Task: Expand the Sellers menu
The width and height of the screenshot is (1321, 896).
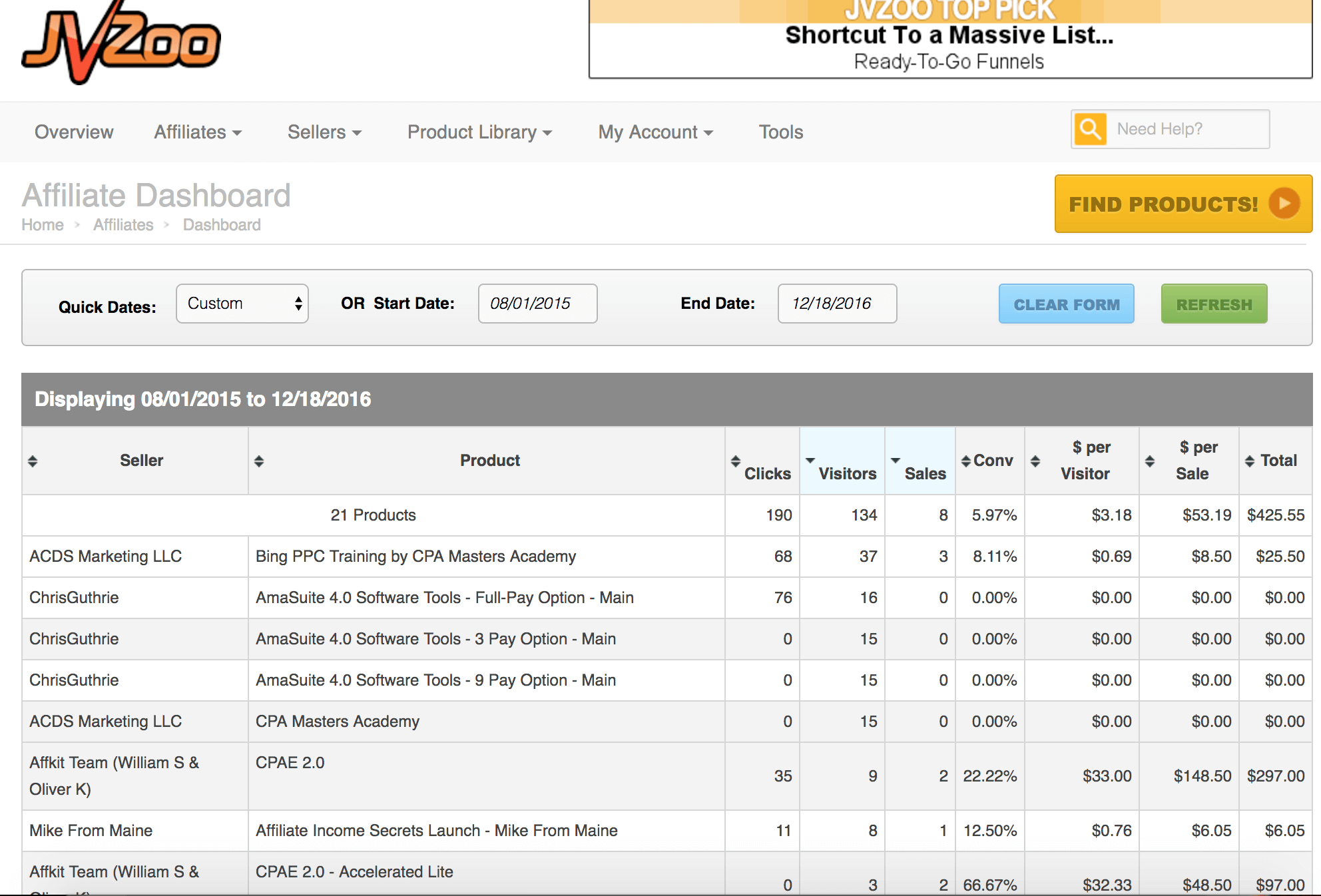Action: [324, 132]
